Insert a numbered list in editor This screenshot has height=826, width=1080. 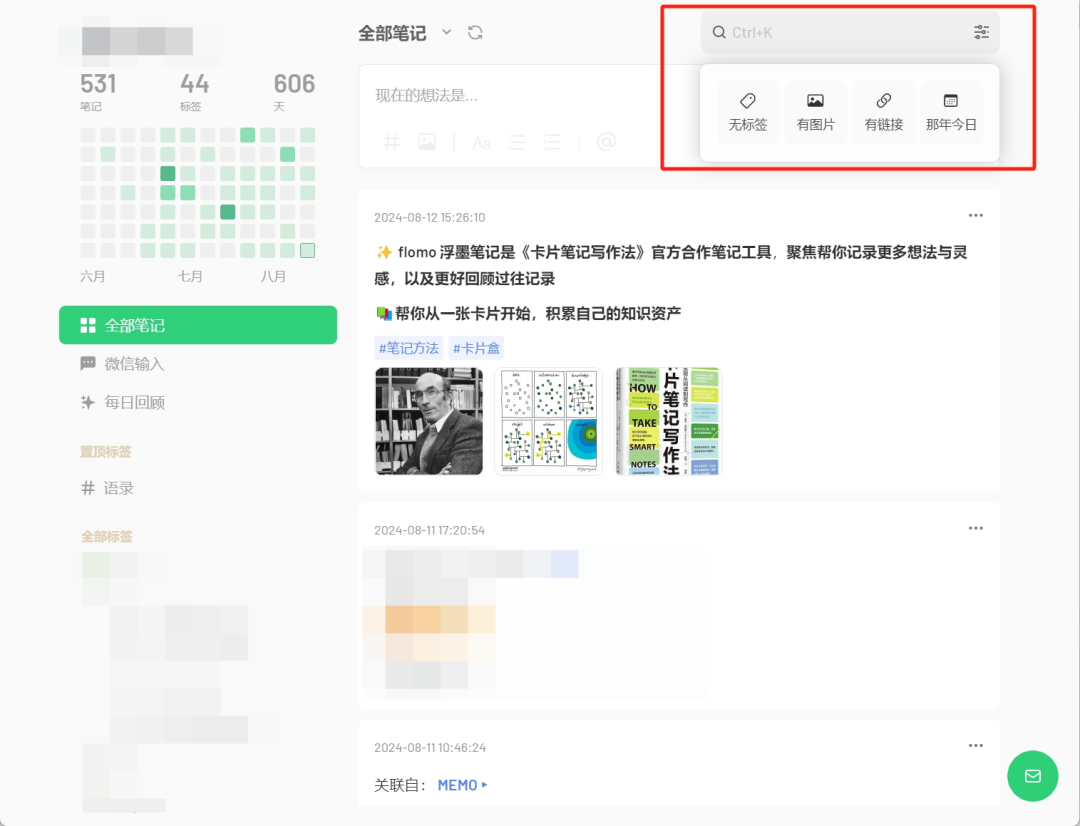[552, 143]
